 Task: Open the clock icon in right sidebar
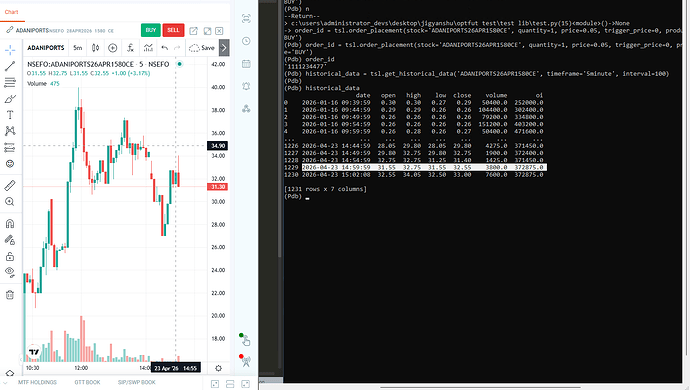(x=246, y=41)
